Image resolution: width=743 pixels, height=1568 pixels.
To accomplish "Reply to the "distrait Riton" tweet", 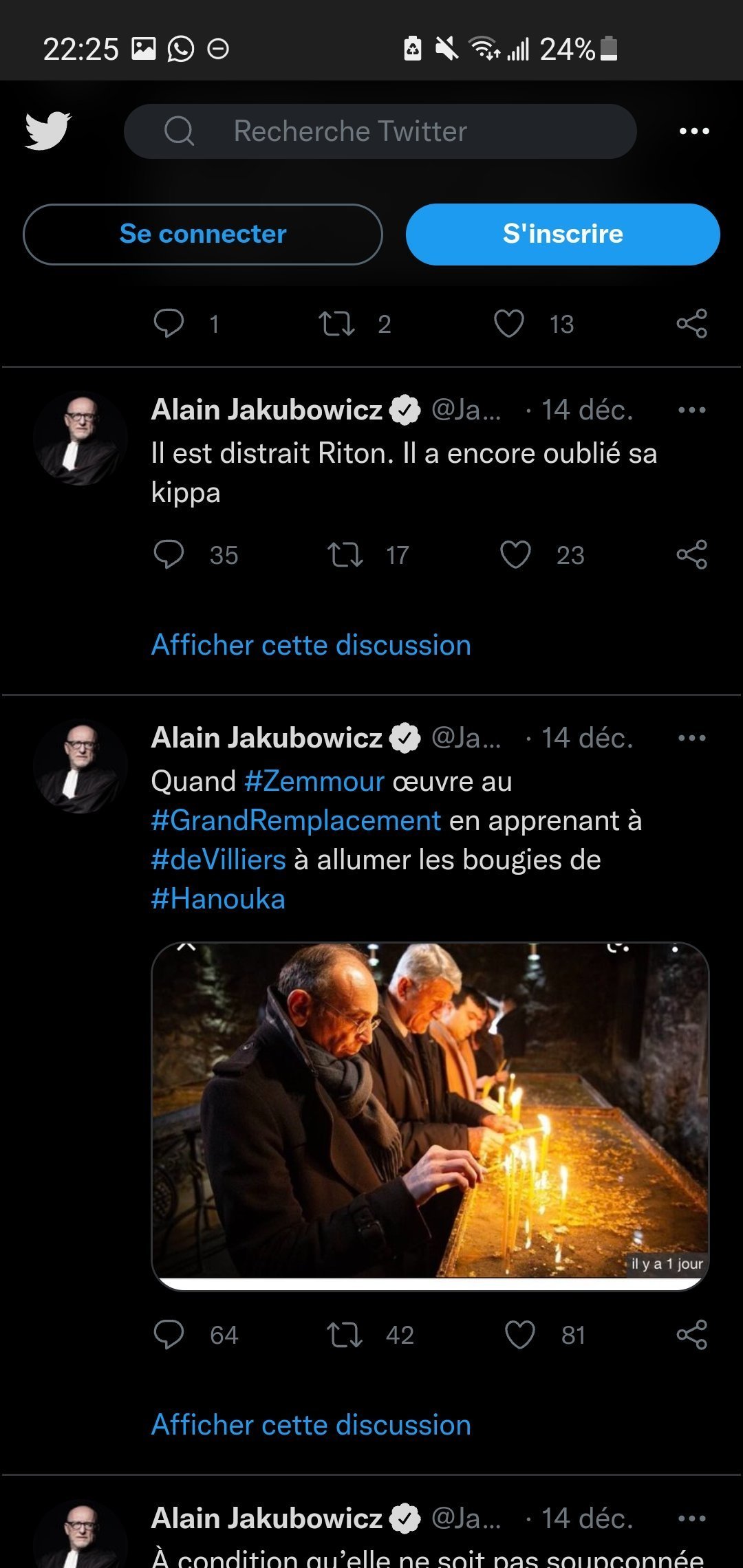I will [169, 554].
